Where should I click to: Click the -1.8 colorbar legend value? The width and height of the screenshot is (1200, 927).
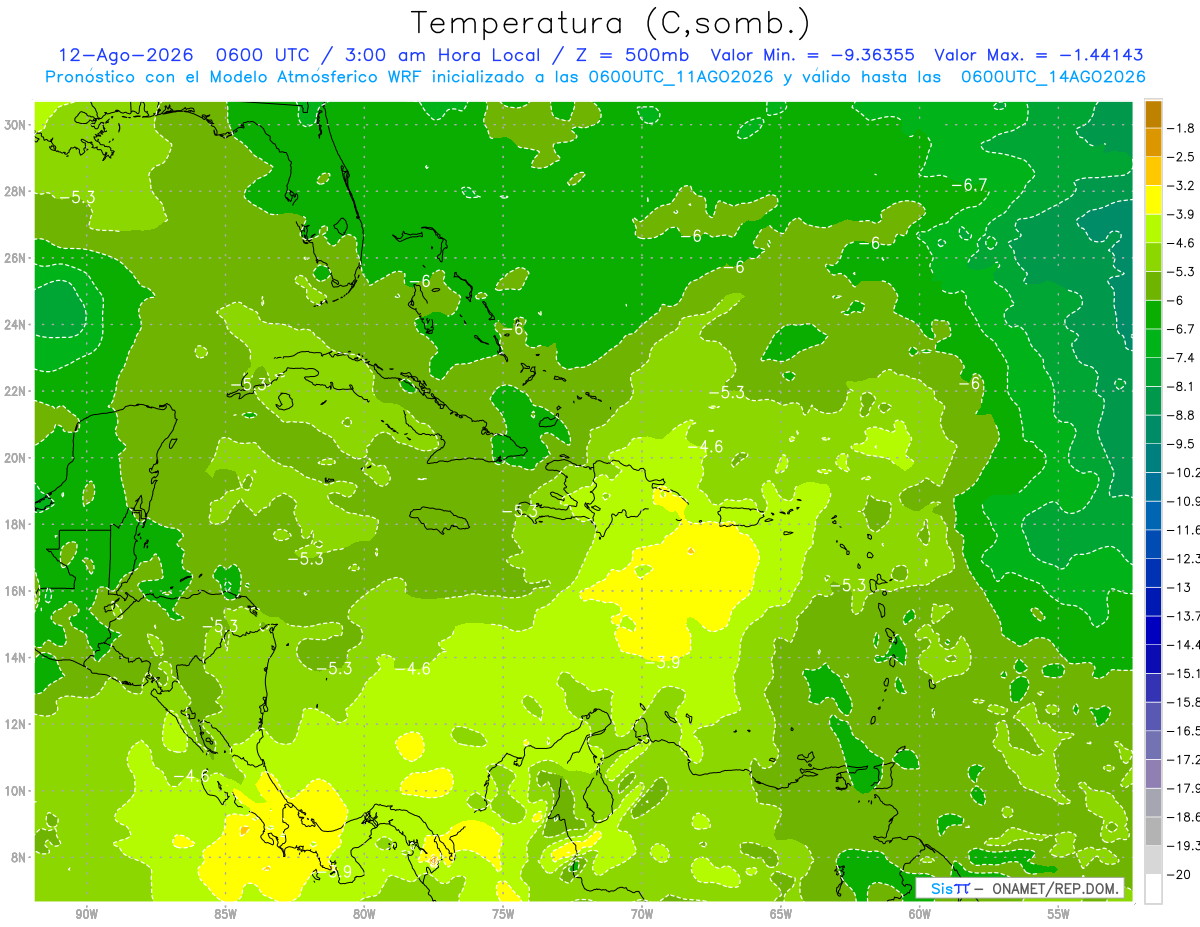[x=1183, y=128]
